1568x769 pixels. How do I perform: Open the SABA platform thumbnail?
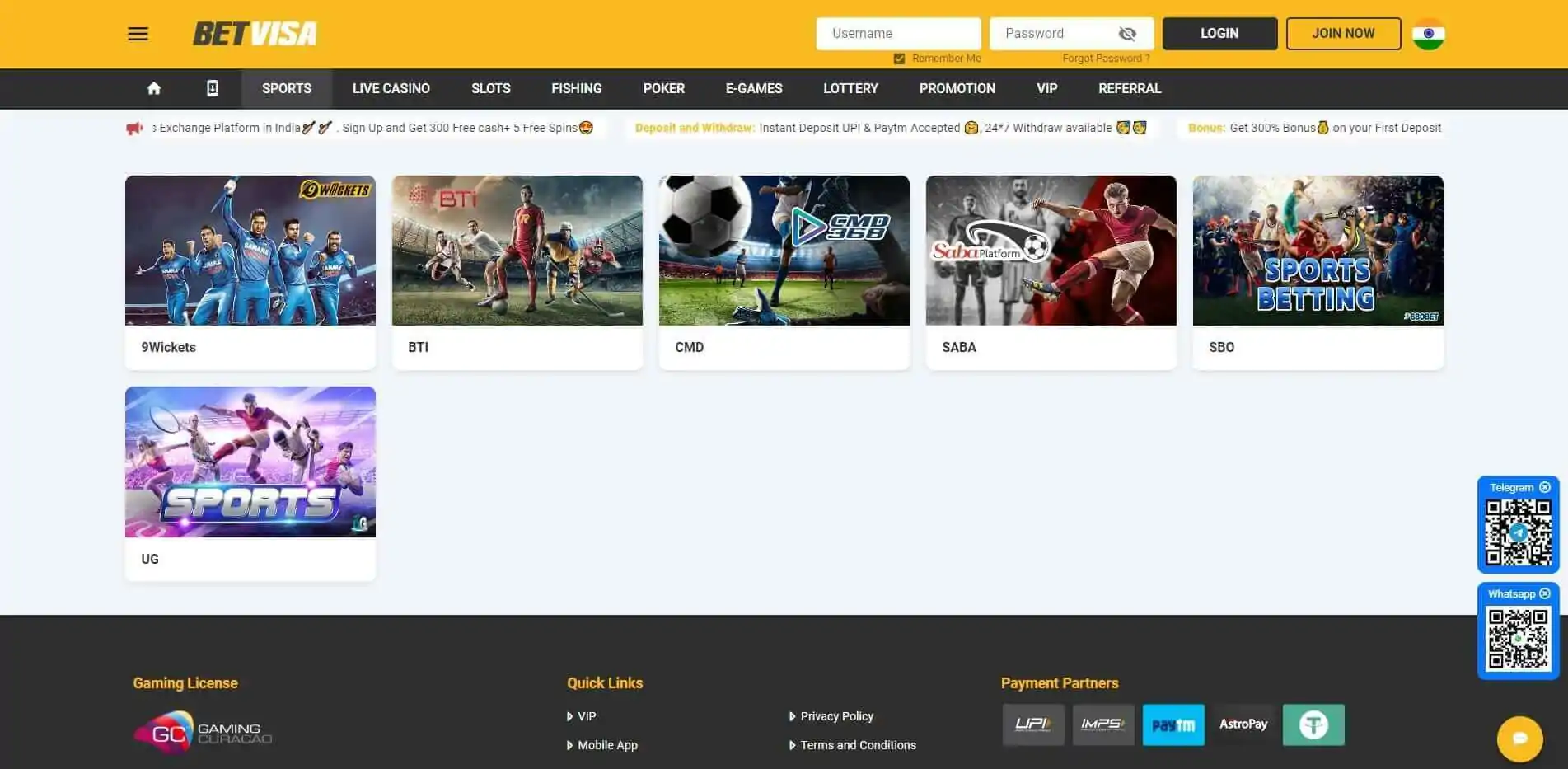1051,251
